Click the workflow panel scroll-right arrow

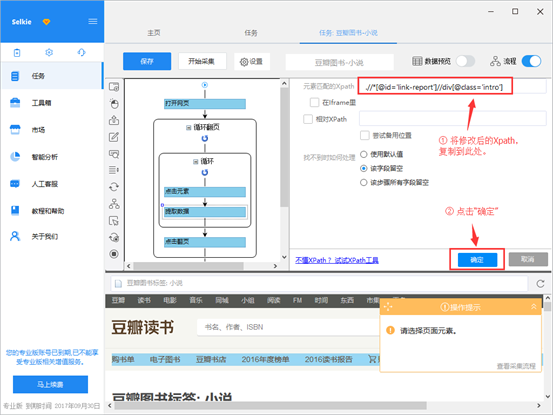point(275,266)
